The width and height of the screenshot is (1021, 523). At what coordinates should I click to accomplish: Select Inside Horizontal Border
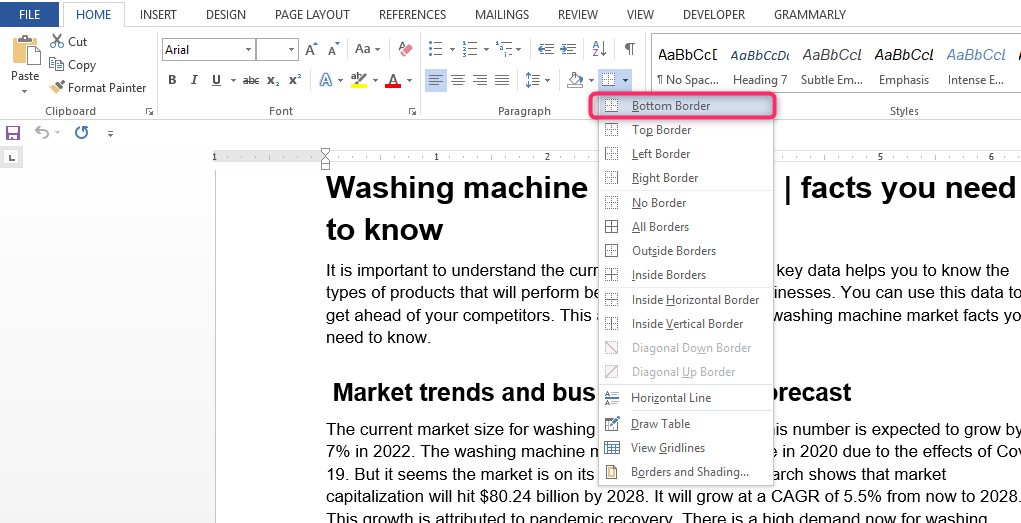686,300
